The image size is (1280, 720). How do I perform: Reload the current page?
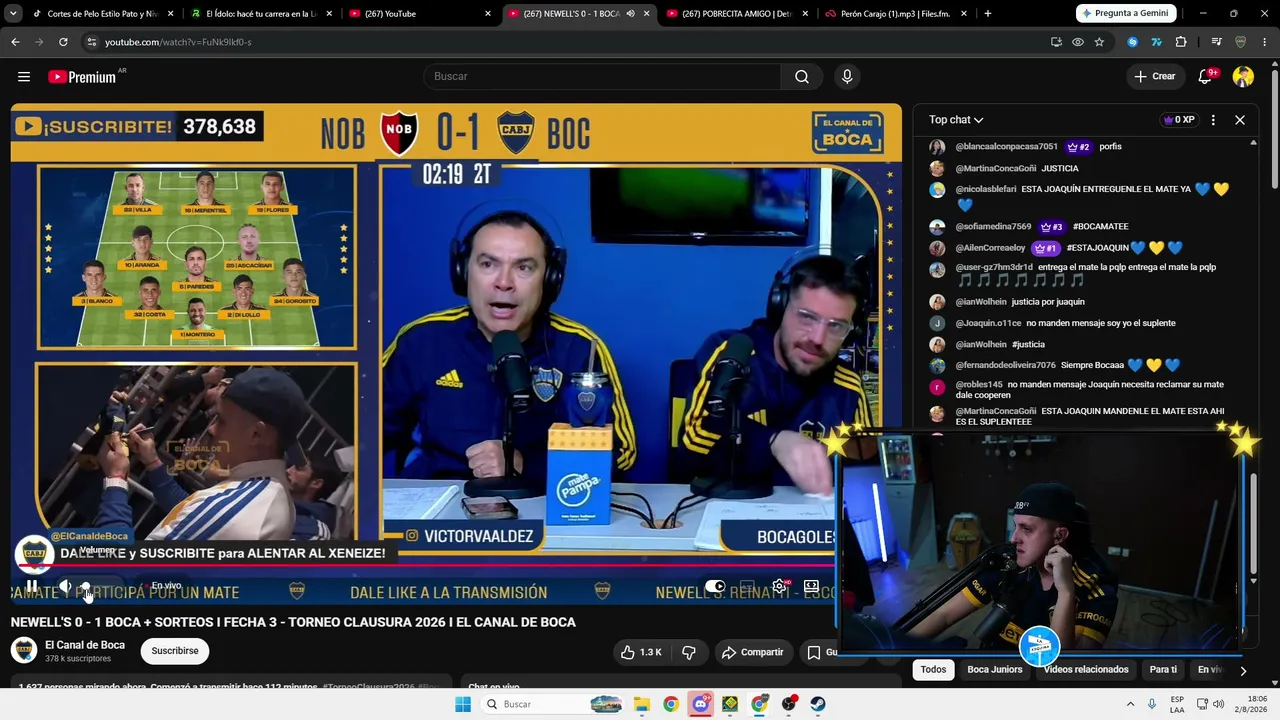click(x=63, y=42)
